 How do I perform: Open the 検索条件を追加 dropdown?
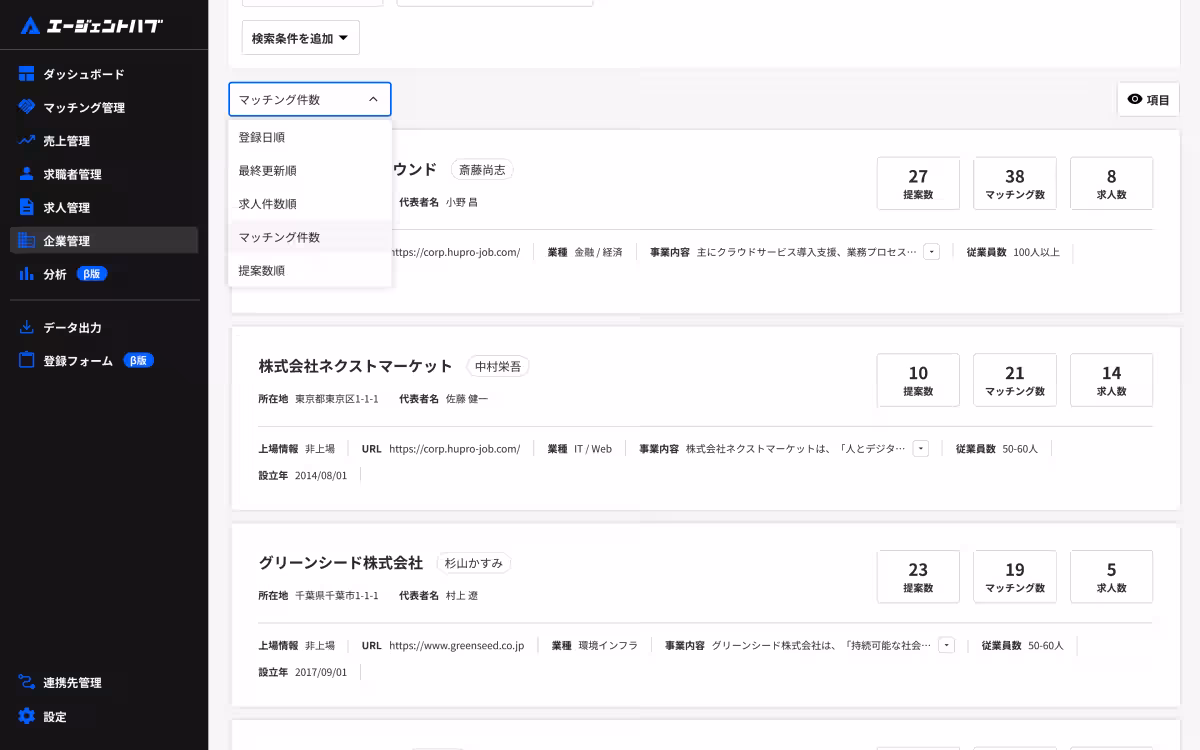click(300, 37)
